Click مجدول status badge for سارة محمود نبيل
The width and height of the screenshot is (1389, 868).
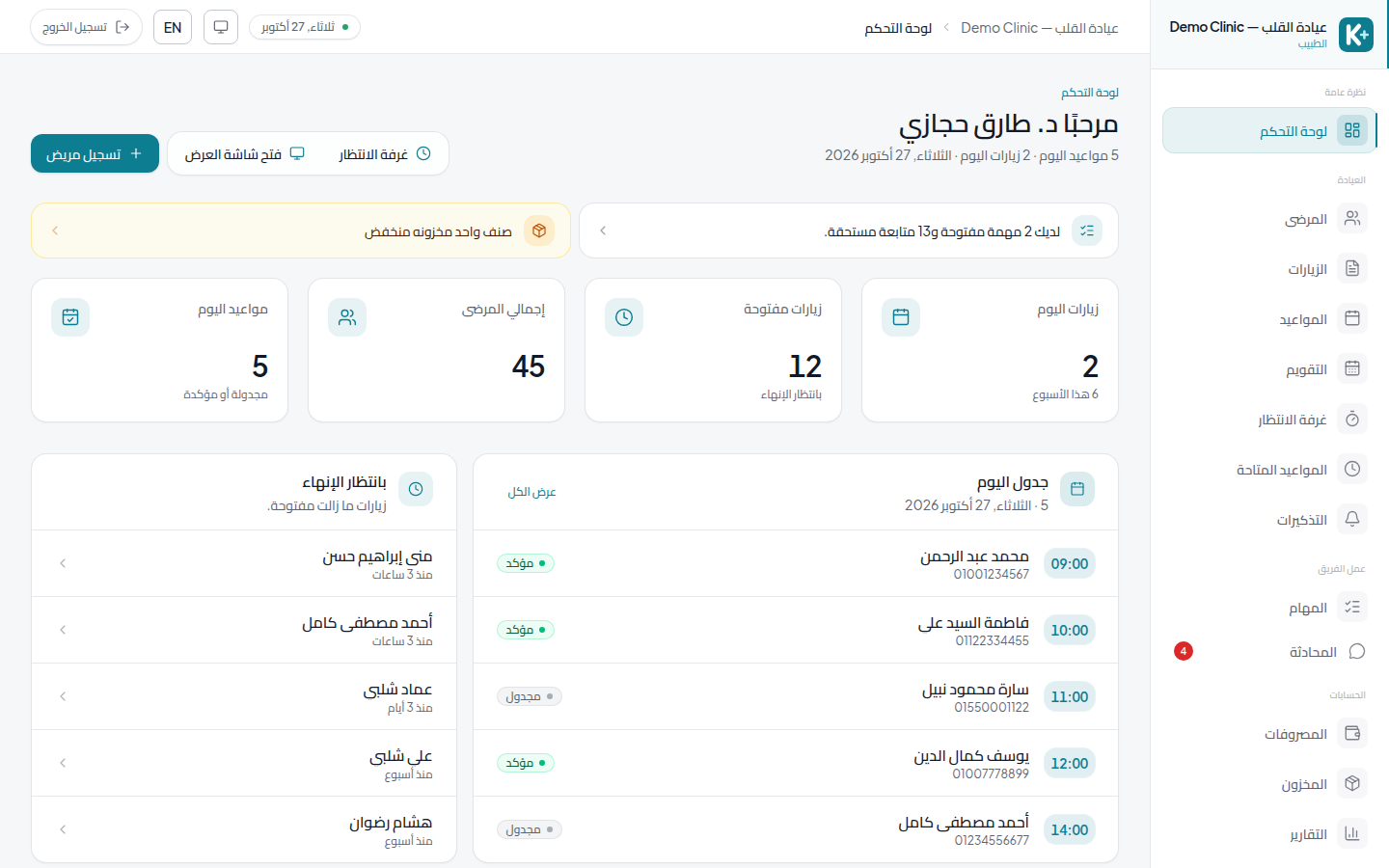(x=530, y=696)
